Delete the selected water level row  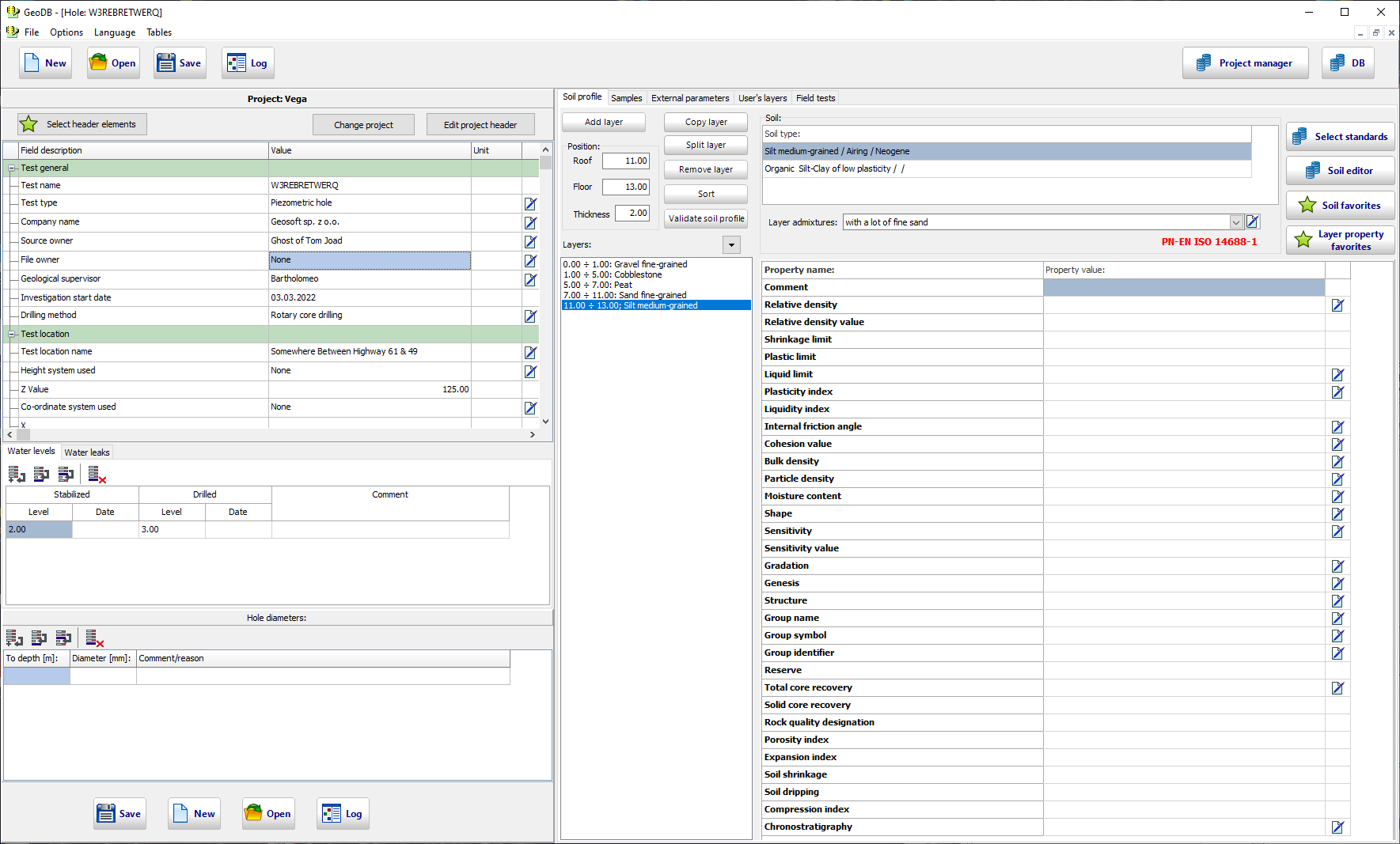97,475
